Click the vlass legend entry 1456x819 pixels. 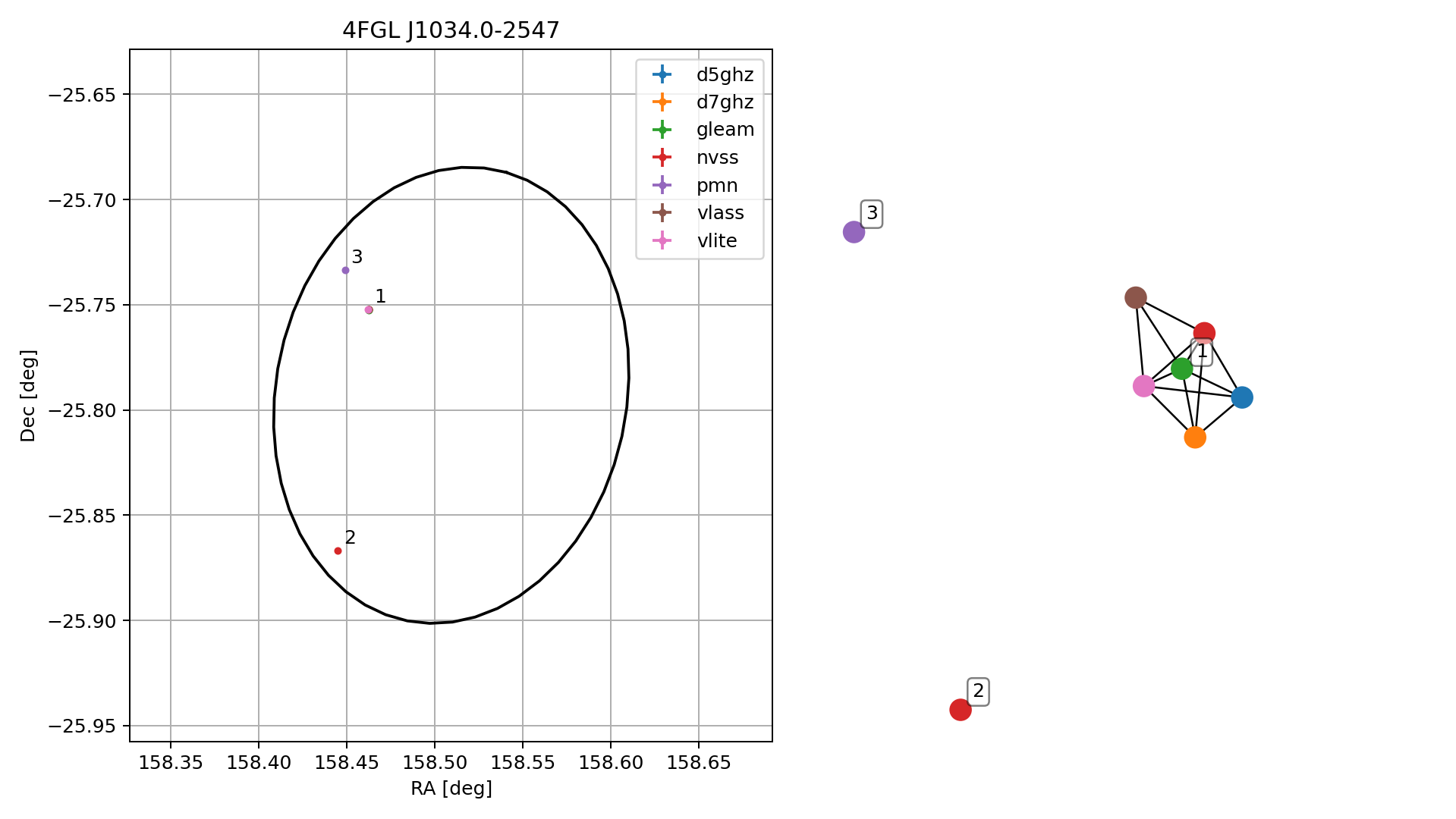click(x=698, y=213)
